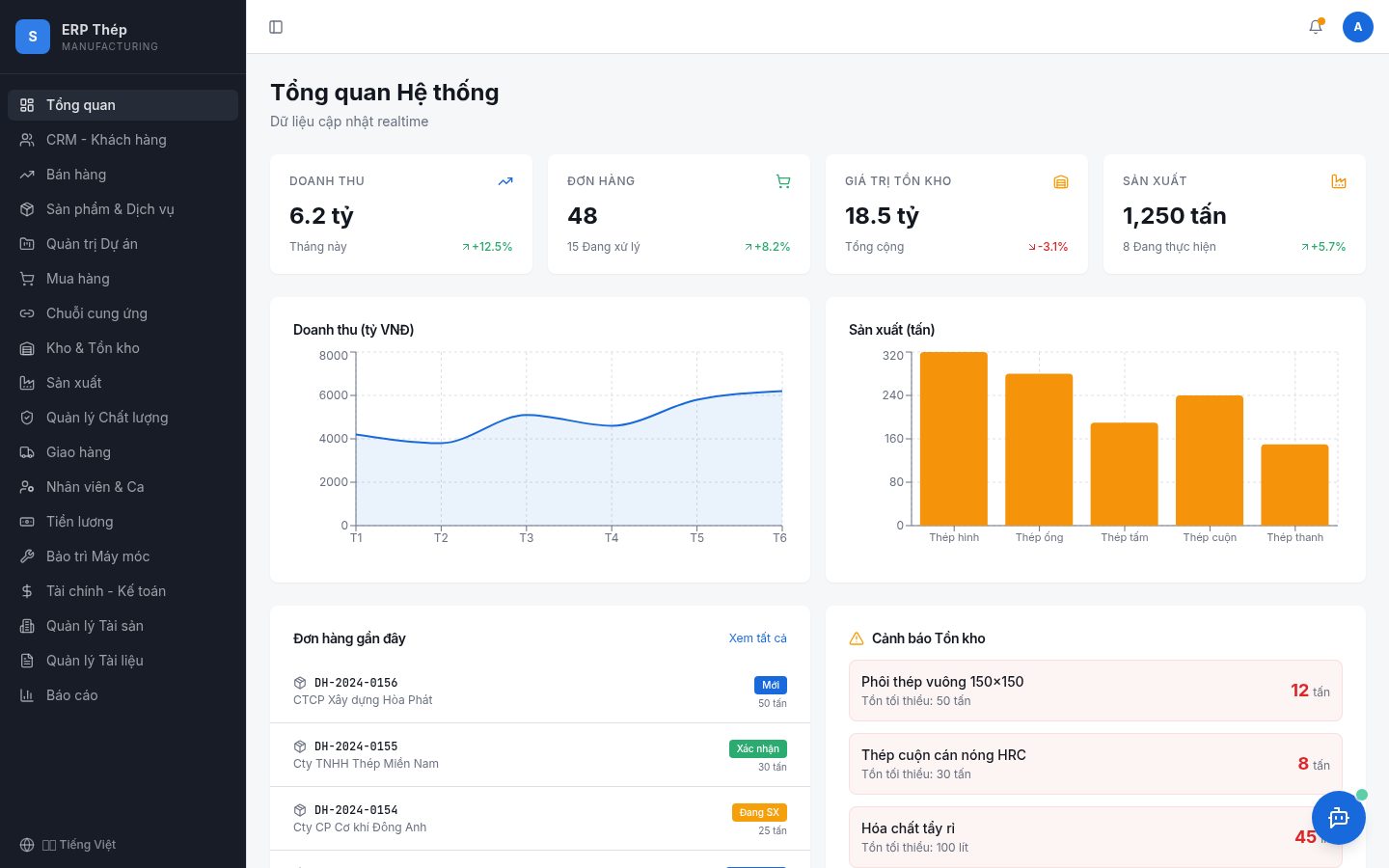Open the notifications bell

pos(1316,27)
